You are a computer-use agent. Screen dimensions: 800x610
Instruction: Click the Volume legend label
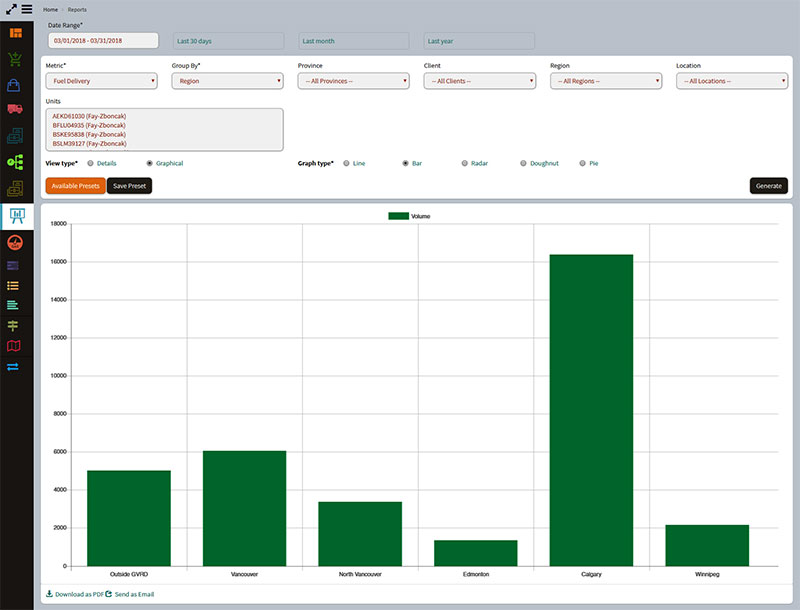[x=420, y=216]
